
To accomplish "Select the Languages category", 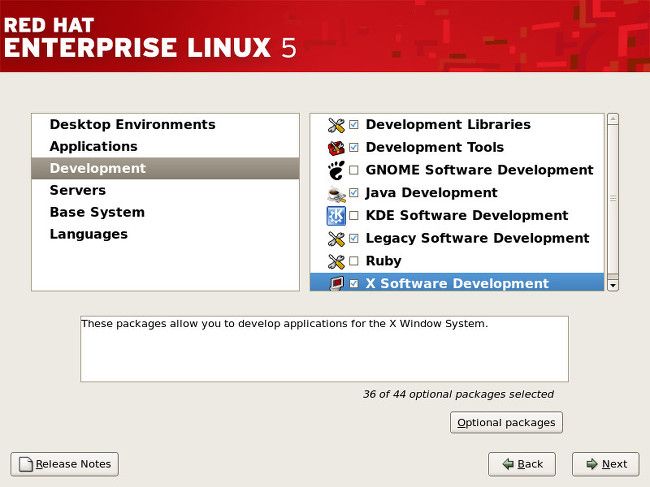I will [165, 234].
